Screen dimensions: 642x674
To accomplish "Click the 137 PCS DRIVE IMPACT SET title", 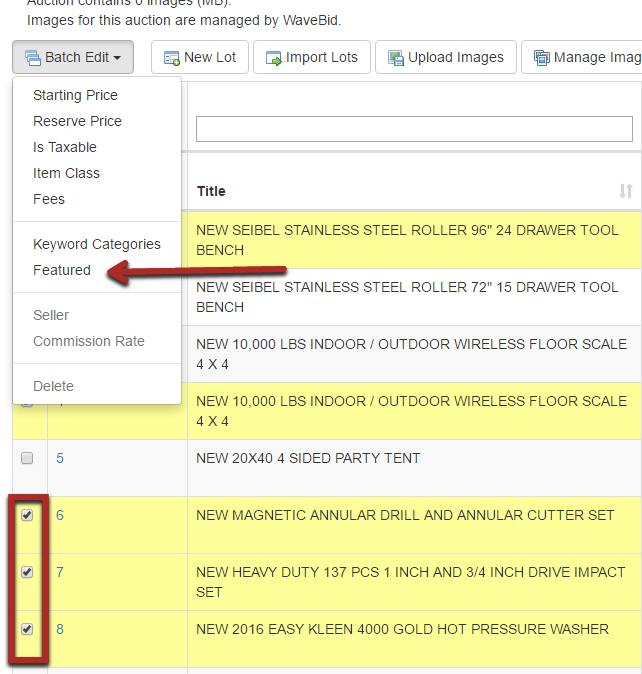I will pos(410,582).
